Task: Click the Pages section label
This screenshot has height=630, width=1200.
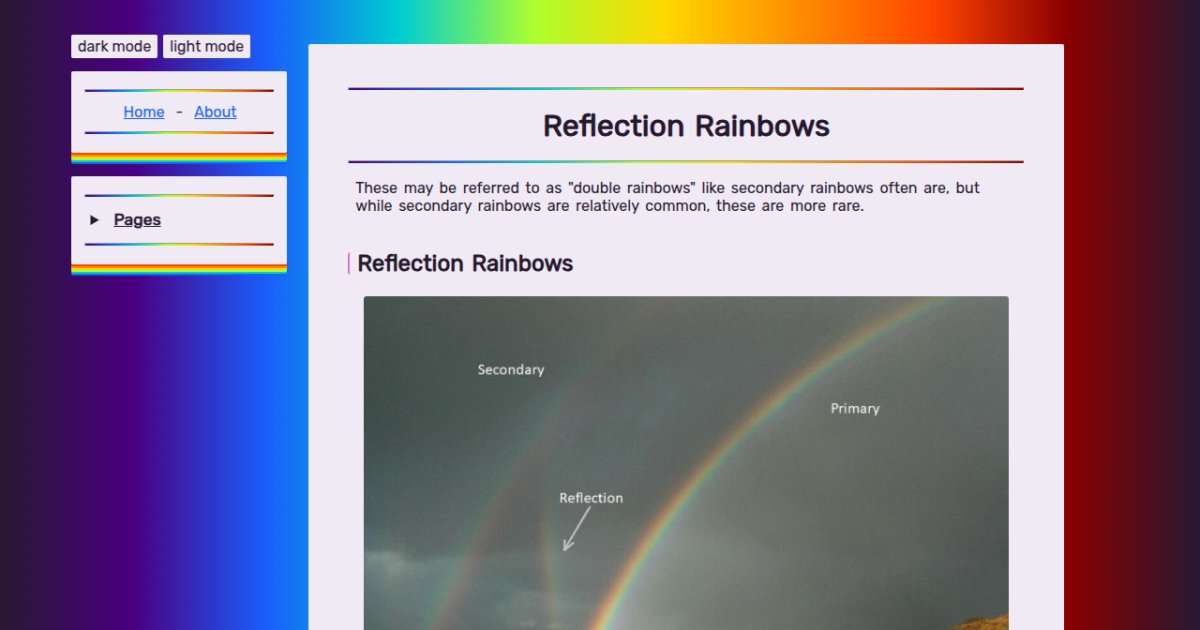Action: pyautogui.click(x=136, y=220)
